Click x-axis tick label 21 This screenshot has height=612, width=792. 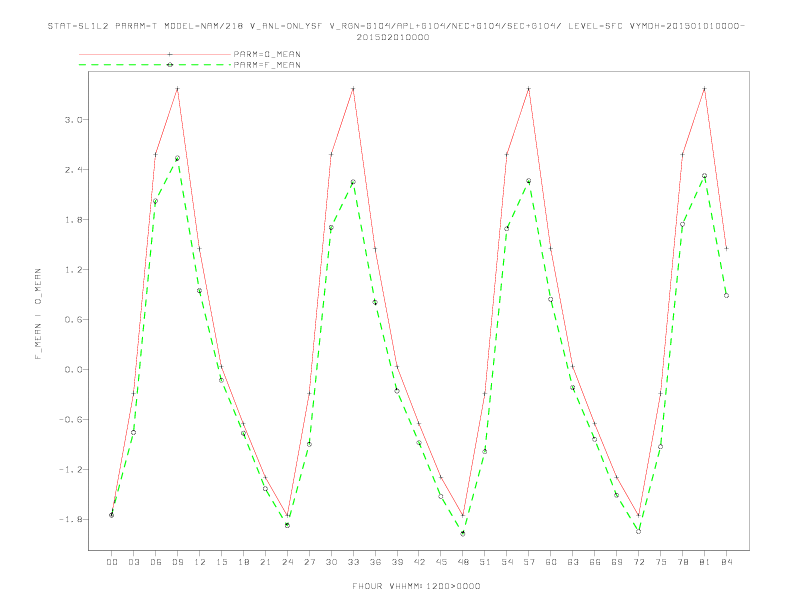coord(265,562)
